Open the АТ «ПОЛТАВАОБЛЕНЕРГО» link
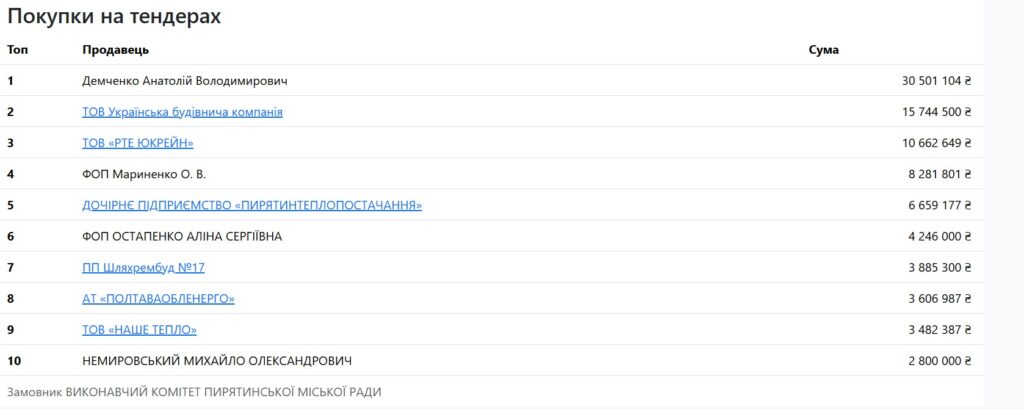The image size is (1024, 409). [x=158, y=298]
